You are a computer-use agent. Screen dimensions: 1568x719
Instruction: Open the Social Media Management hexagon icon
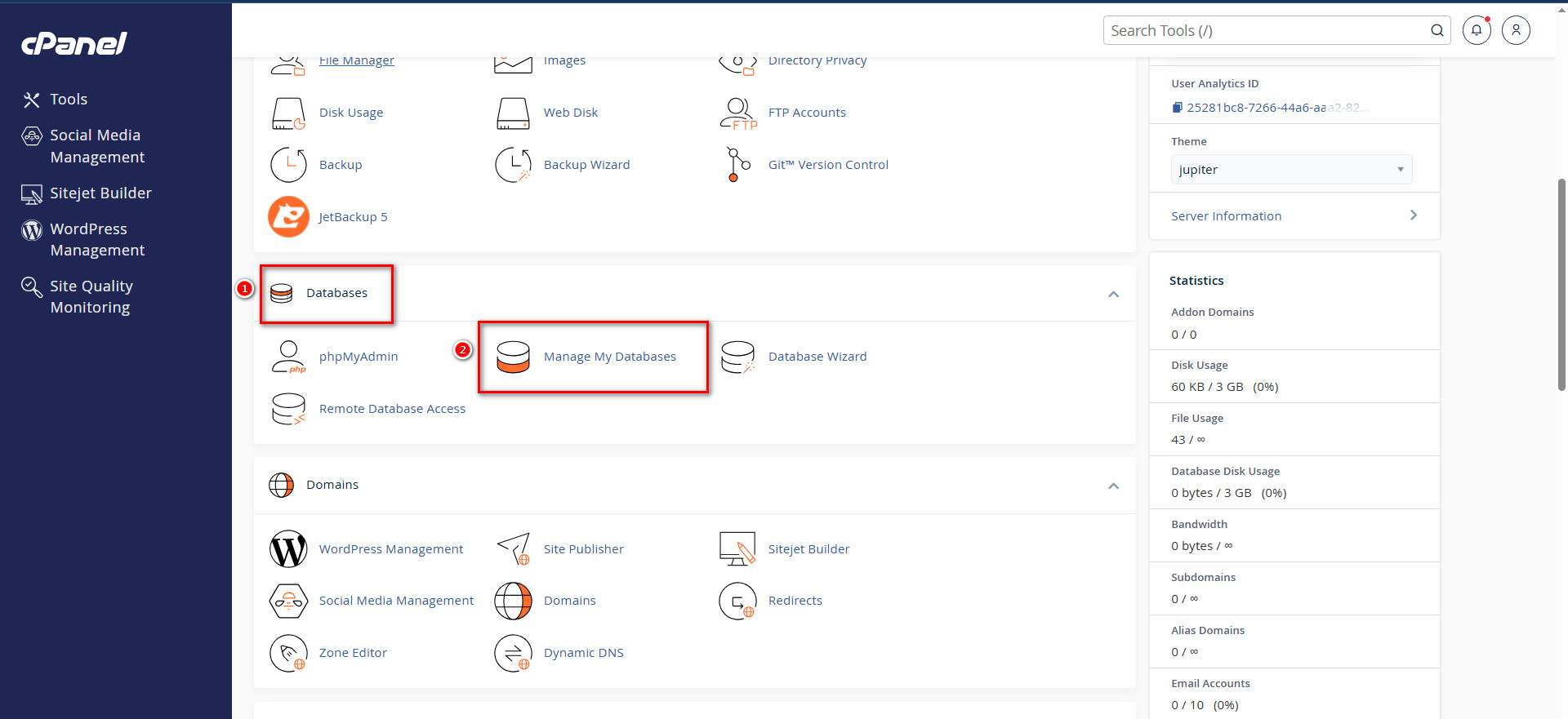pos(288,601)
